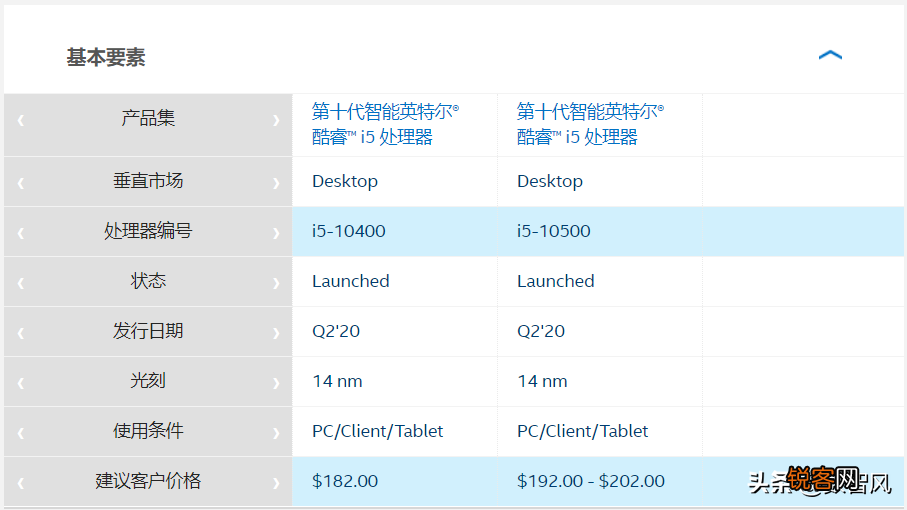Click Launched in the i5-10500 column
This screenshot has height=510, width=907.
(555, 281)
